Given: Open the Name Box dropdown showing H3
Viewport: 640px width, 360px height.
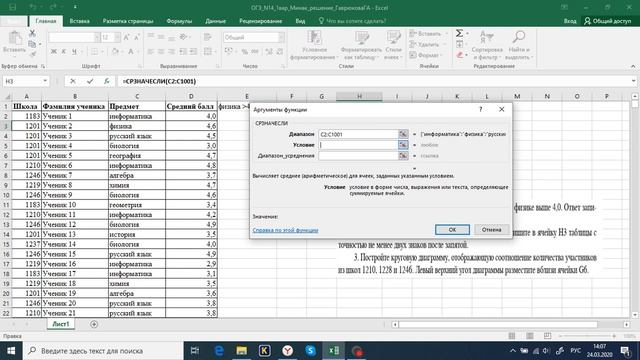Looking at the screenshot, I should 45,81.
